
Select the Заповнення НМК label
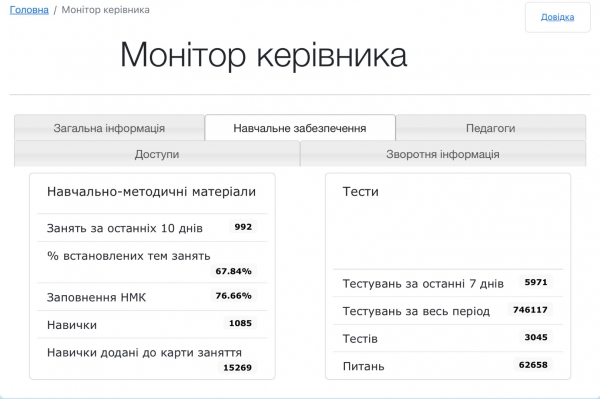tap(96, 297)
